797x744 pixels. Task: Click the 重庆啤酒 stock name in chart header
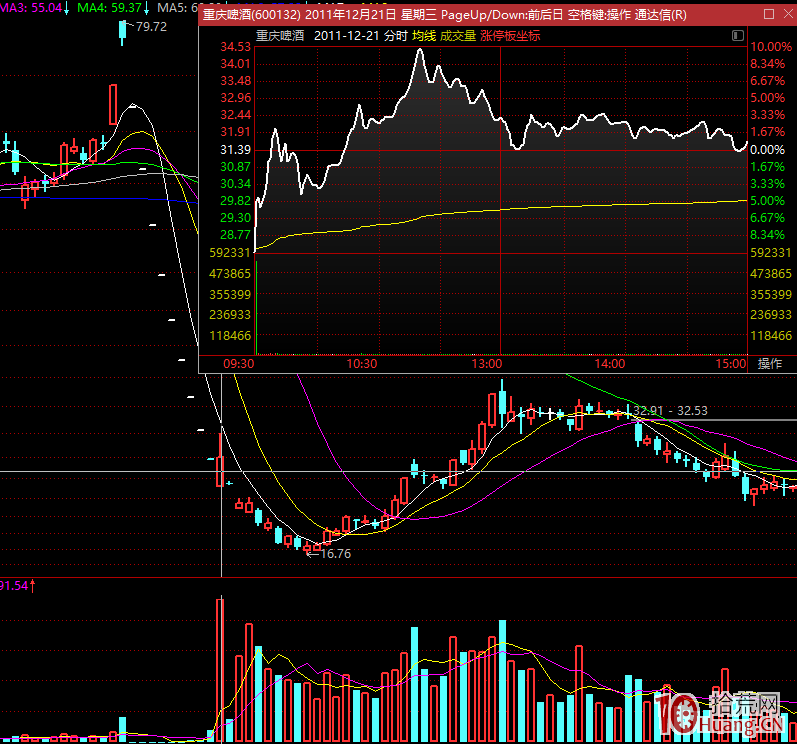(280, 36)
